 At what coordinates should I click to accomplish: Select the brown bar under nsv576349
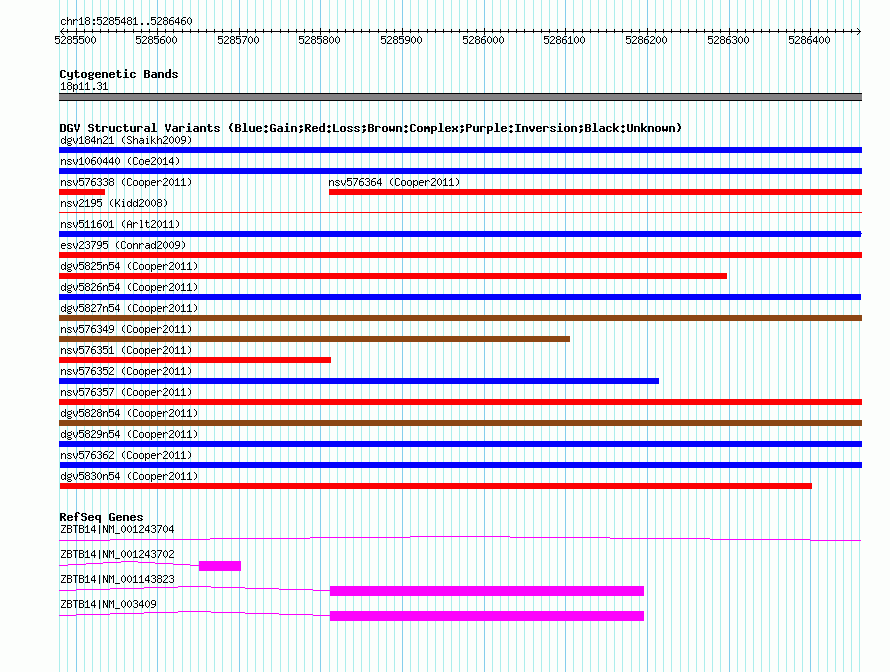click(314, 339)
